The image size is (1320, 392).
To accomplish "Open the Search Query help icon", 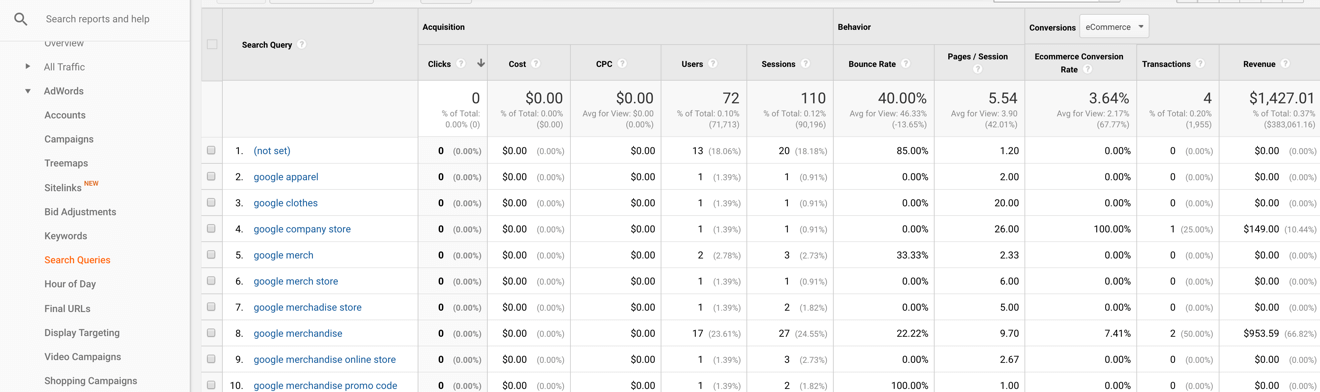I will (301, 45).
